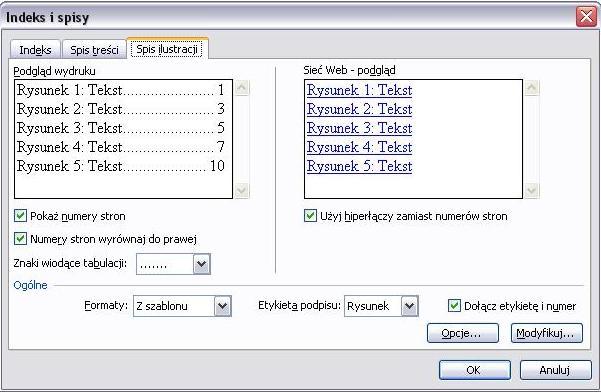The width and height of the screenshot is (601, 392).
Task: Click print preview scroll down arrow
Action: [x=242, y=190]
